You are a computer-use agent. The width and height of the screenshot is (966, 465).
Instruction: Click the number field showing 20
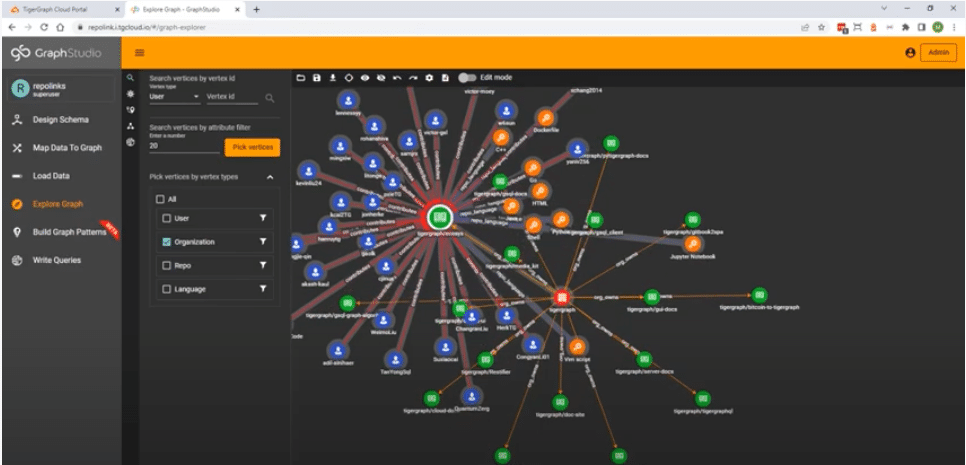[184, 146]
